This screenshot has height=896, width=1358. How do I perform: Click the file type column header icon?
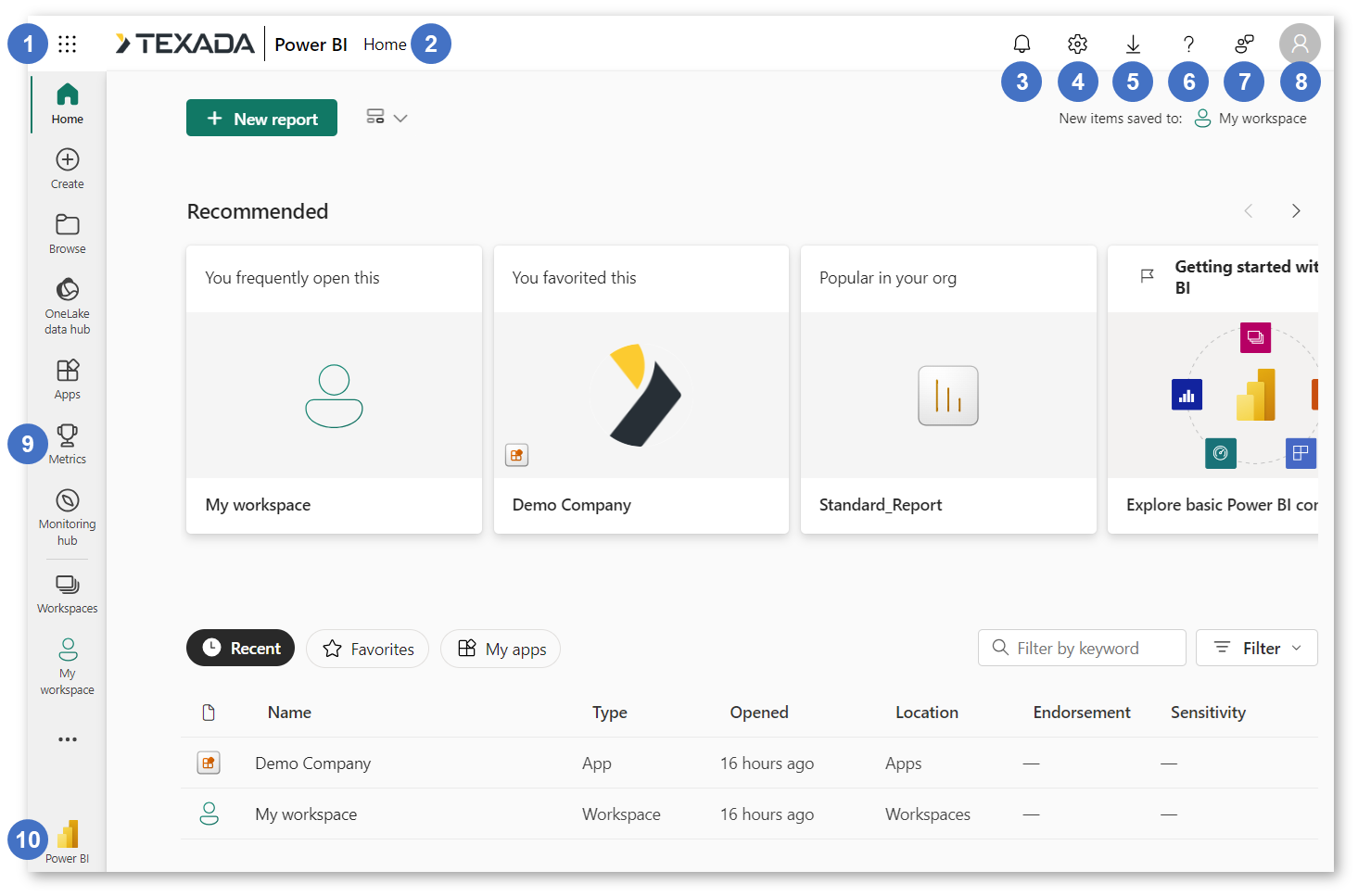coord(209,712)
